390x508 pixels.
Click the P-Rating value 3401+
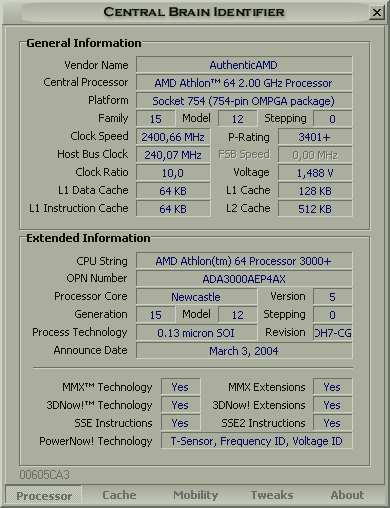point(315,137)
